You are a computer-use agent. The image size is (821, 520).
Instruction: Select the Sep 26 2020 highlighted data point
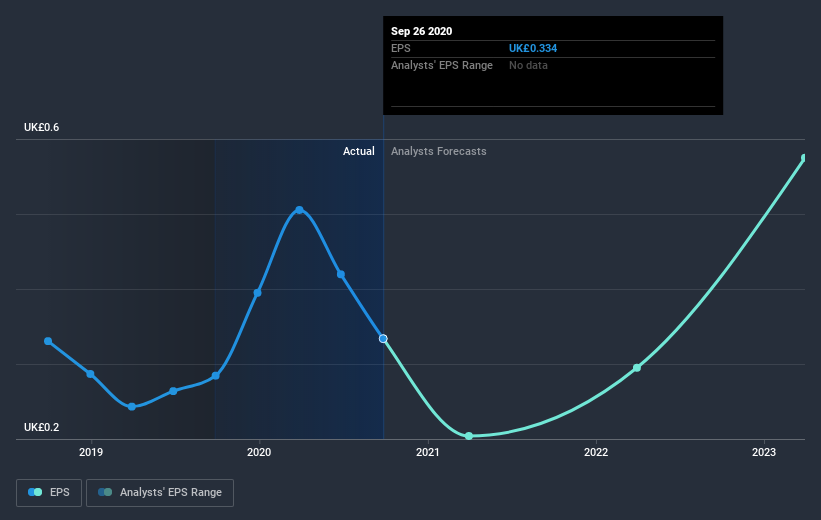[383, 339]
